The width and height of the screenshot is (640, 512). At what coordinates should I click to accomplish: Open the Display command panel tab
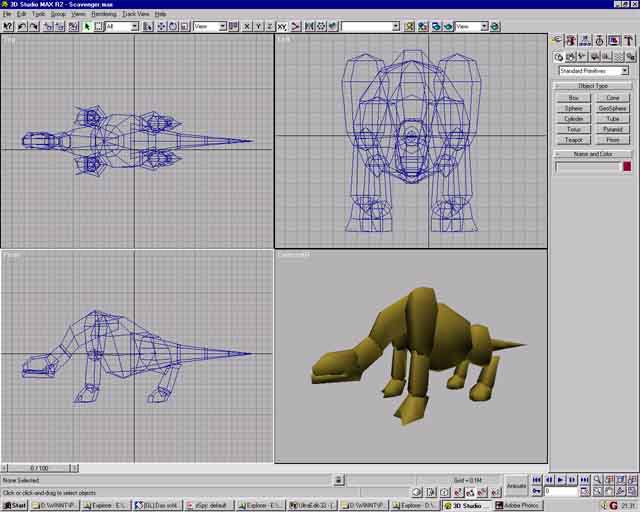(x=614, y=41)
